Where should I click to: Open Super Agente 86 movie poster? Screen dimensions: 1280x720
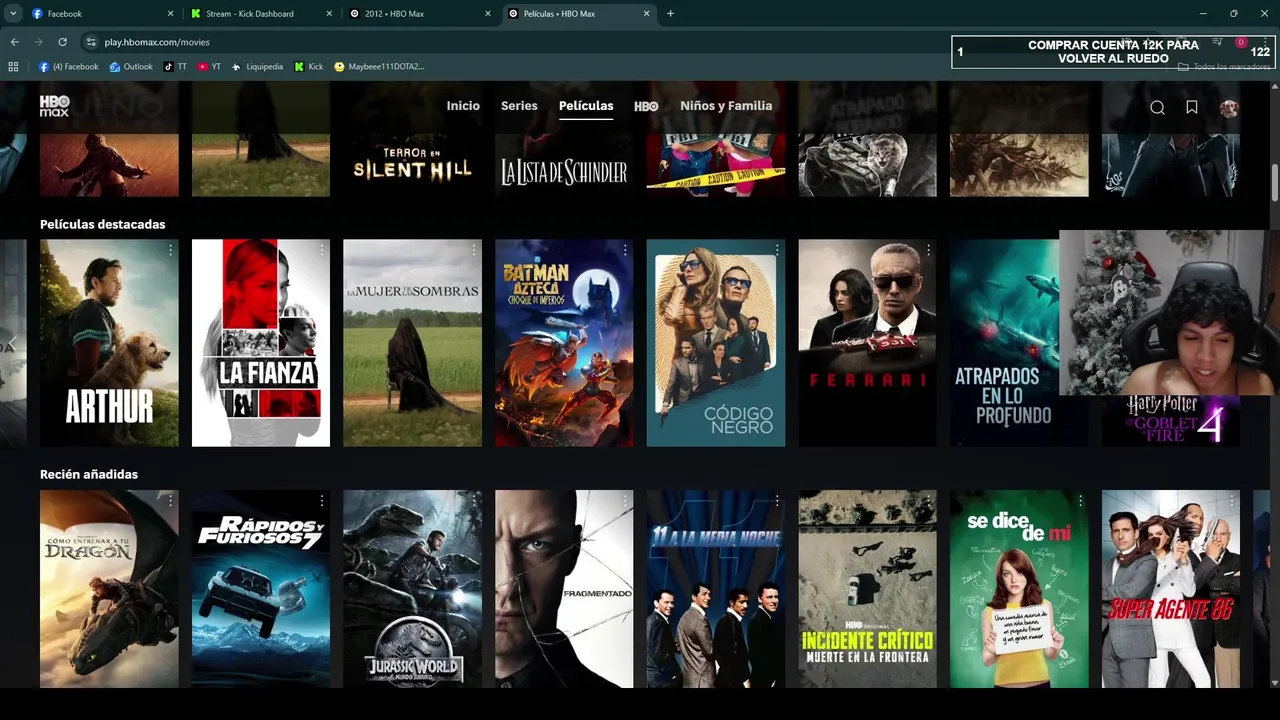tap(1170, 589)
